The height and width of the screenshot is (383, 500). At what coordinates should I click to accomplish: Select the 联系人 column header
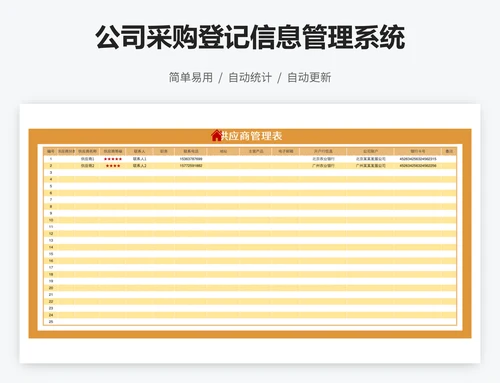coord(139,151)
